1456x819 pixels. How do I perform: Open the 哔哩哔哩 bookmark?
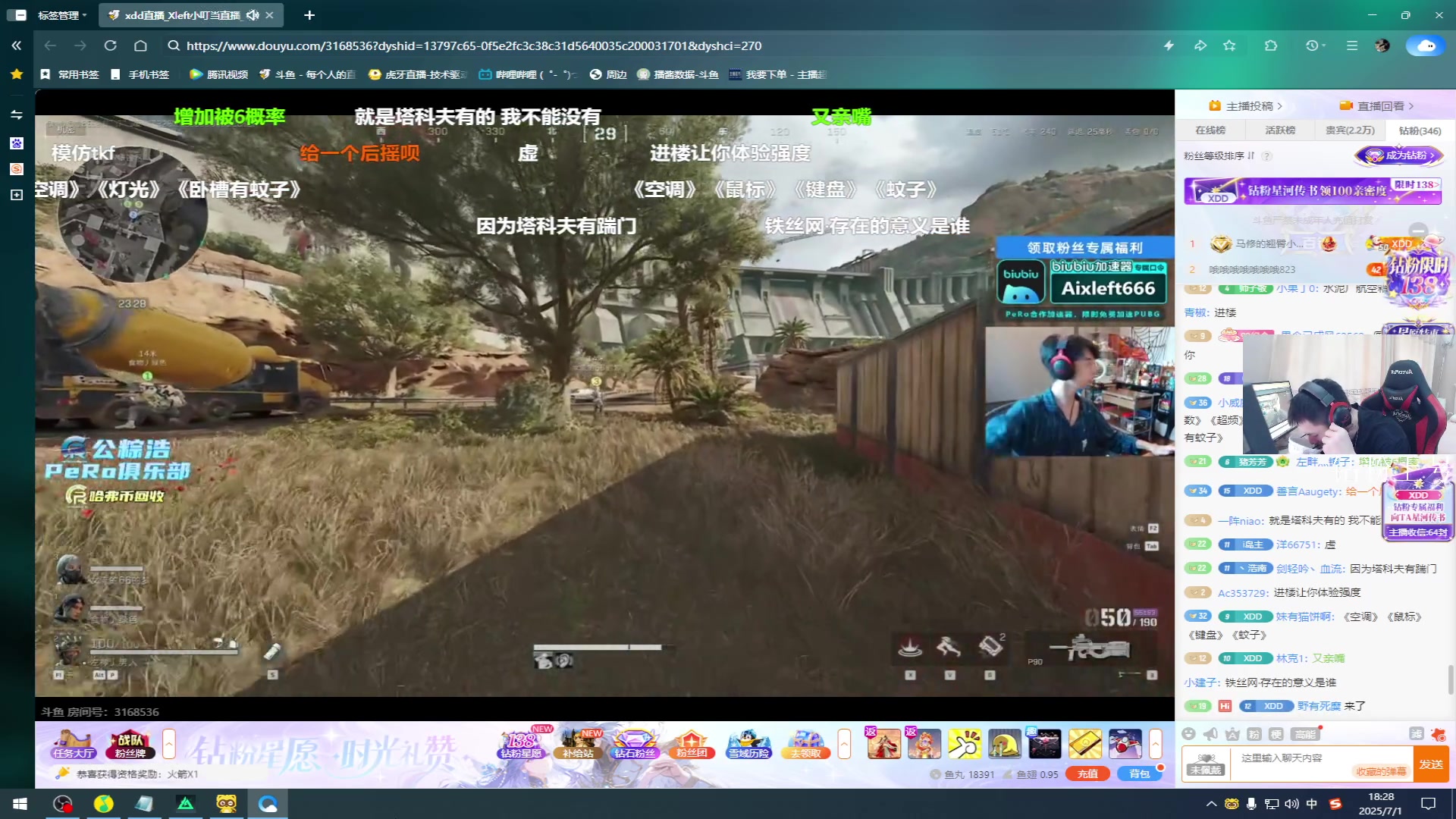(x=528, y=74)
